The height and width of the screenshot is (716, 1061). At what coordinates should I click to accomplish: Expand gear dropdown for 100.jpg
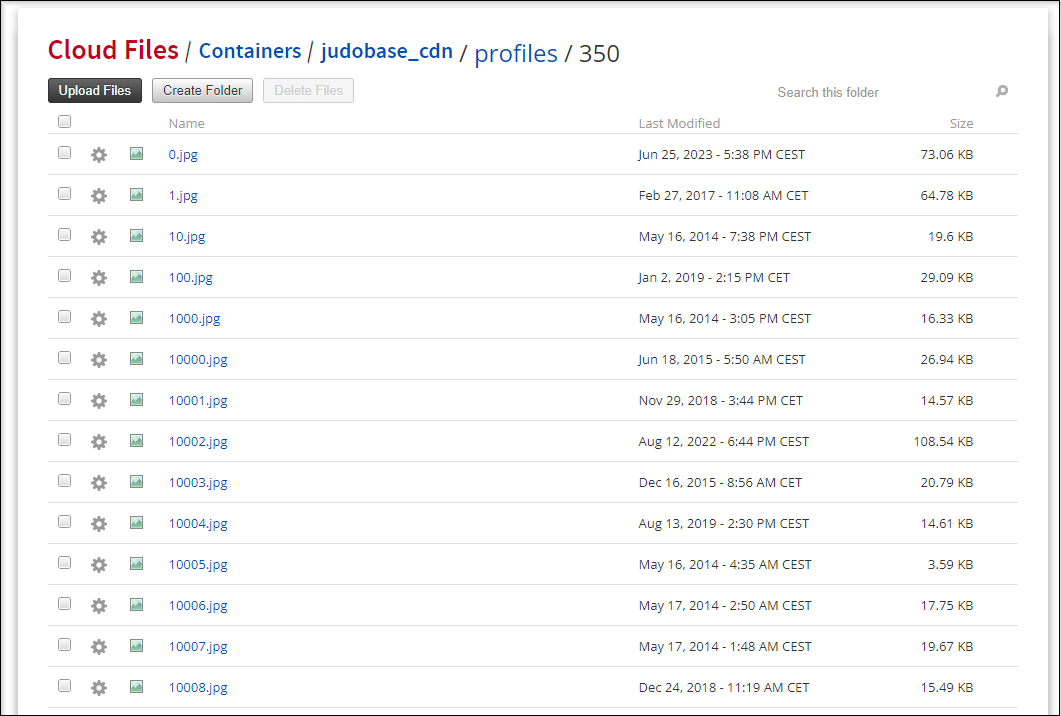(x=98, y=278)
